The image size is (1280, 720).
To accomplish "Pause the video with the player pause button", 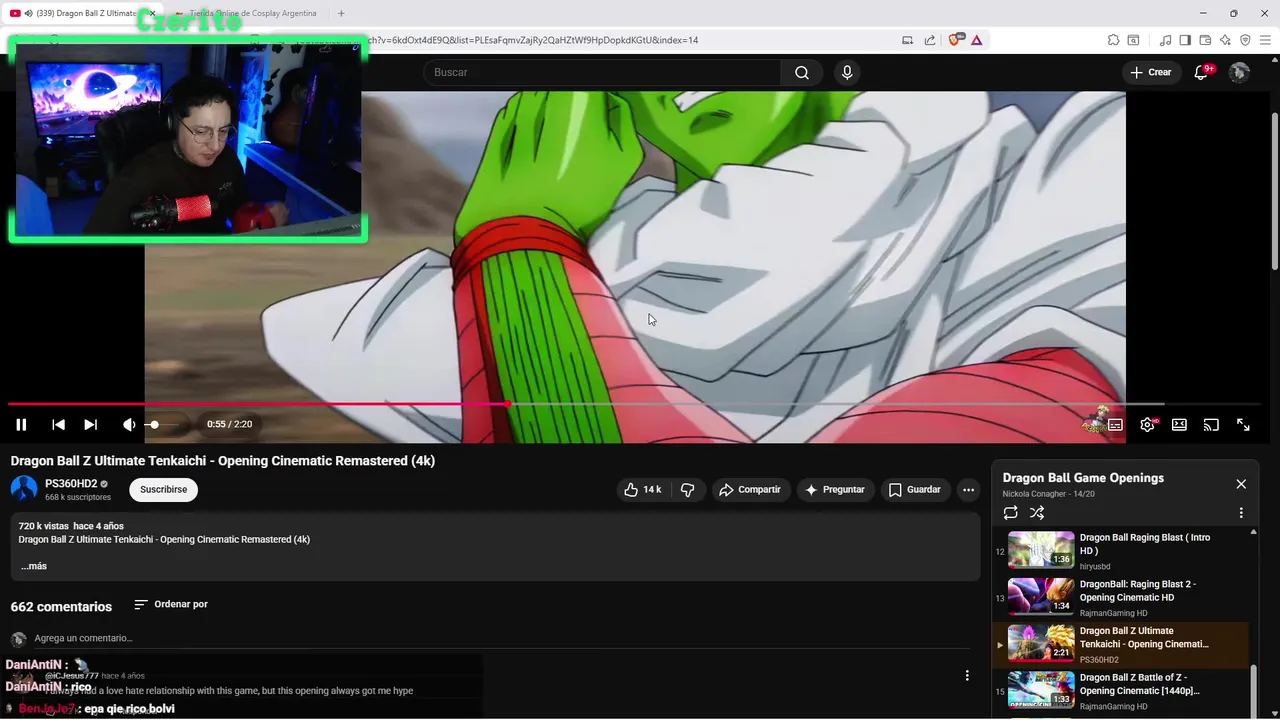I will coord(21,425).
